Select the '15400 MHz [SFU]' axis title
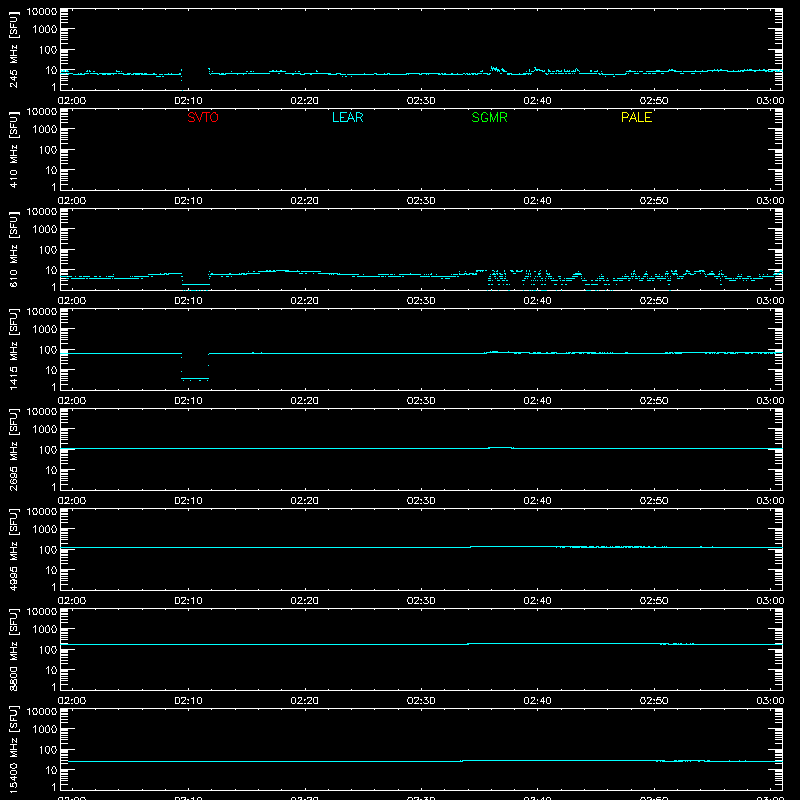Screen dimensions: 800x800 14,749
